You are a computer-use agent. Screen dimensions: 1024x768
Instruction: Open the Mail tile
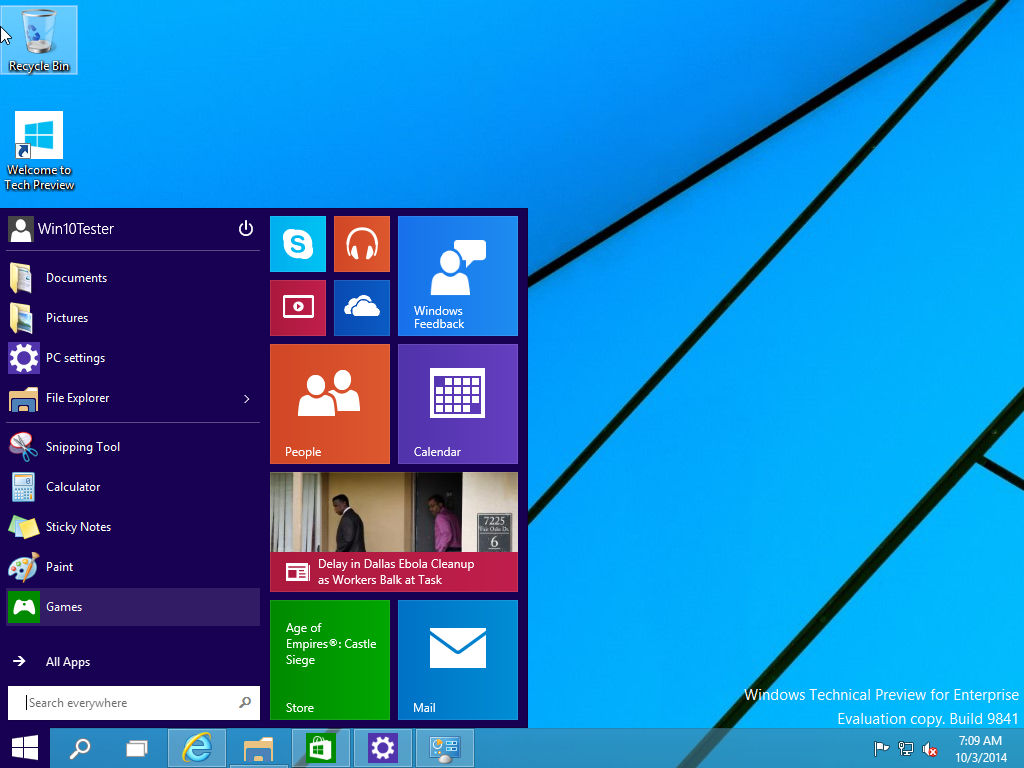[x=457, y=659]
